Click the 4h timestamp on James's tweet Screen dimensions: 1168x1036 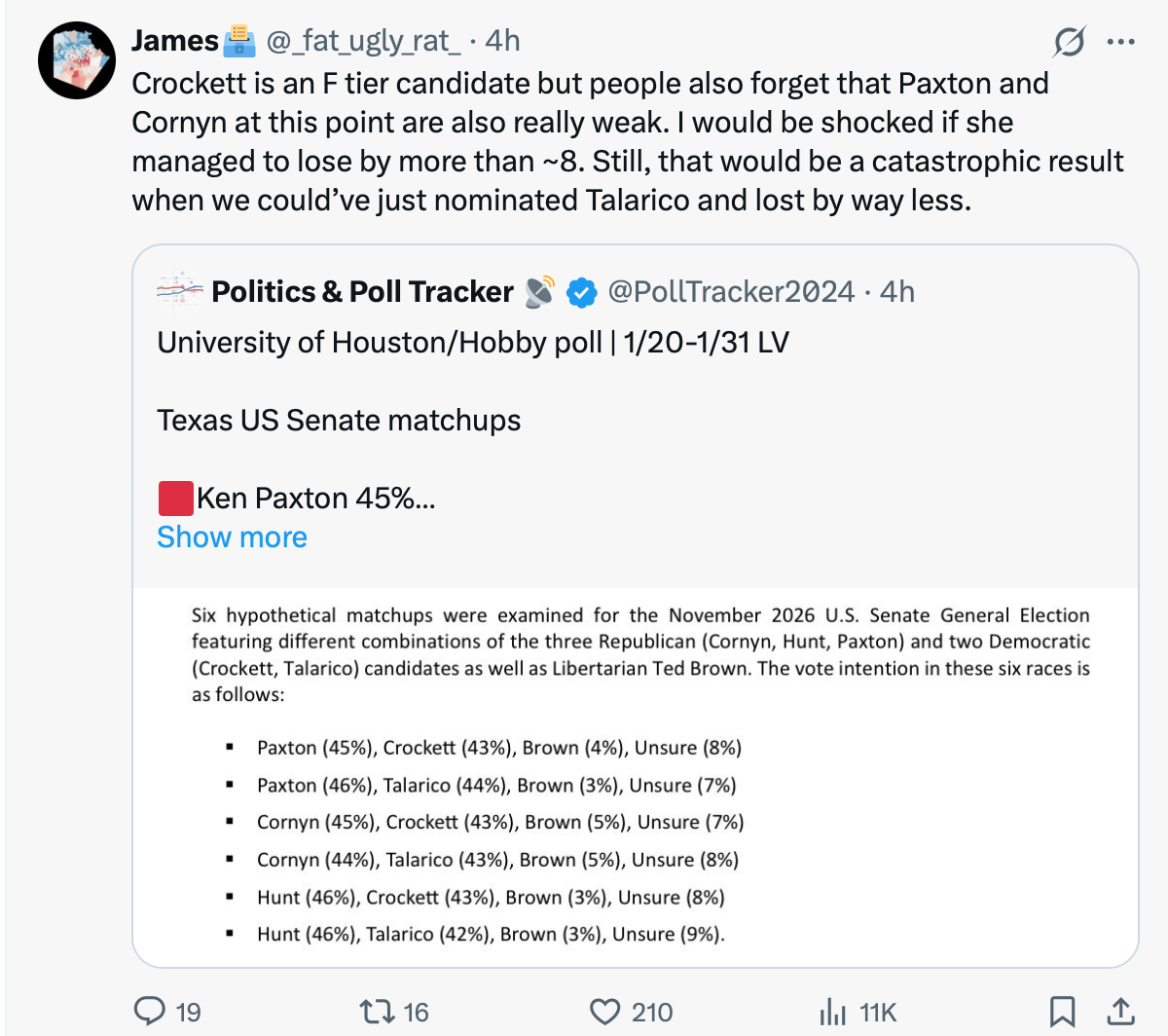502,41
